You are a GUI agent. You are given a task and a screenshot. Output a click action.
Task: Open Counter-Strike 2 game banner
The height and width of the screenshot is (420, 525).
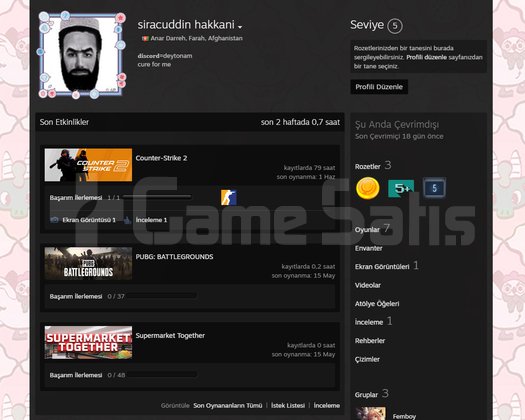click(88, 165)
